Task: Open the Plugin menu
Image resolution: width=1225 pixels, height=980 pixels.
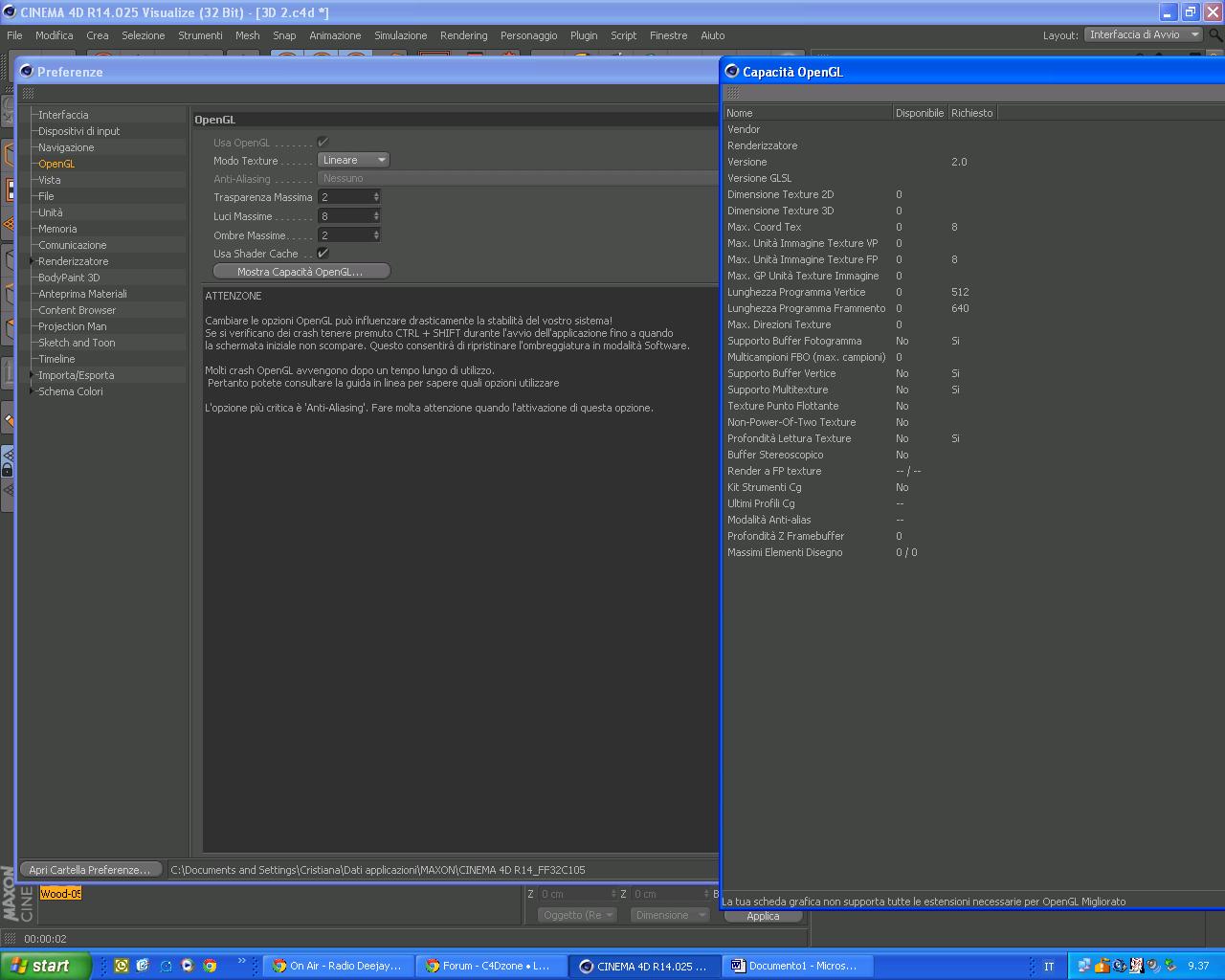Action: [584, 35]
